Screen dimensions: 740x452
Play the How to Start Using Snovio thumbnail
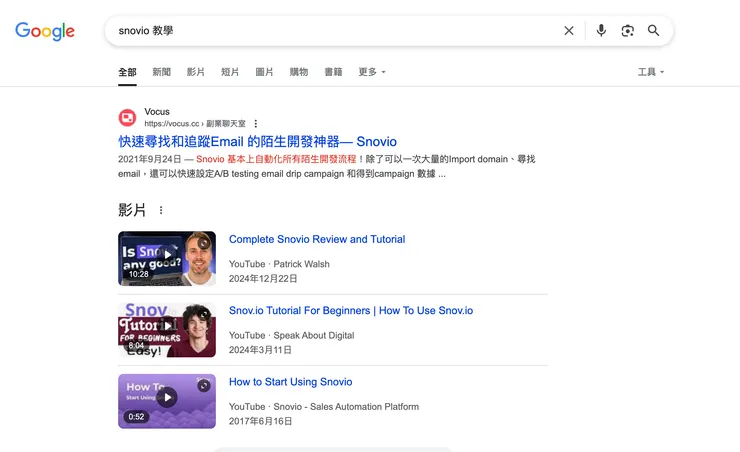click(167, 401)
